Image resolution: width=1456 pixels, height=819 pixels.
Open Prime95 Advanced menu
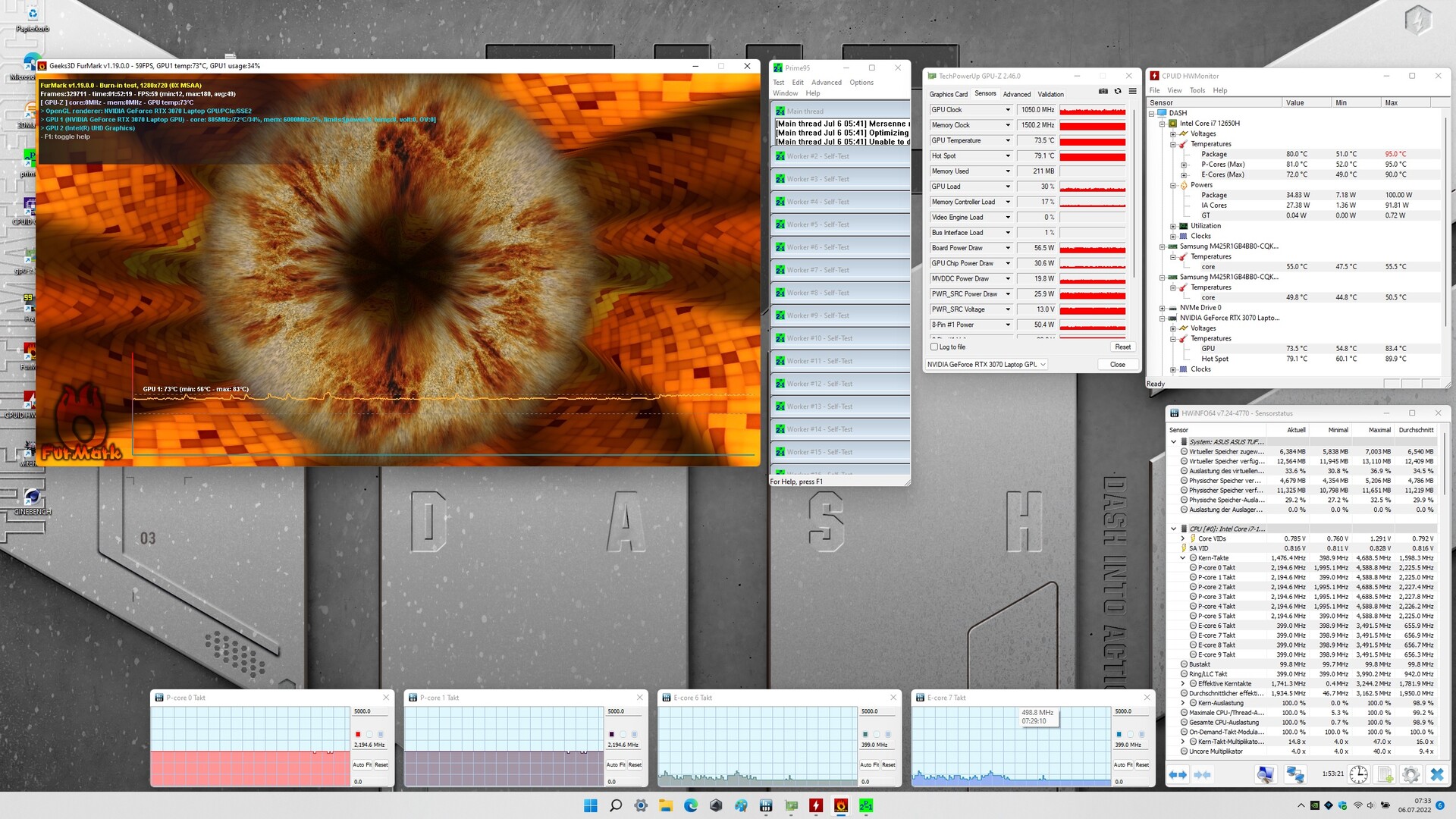click(x=826, y=83)
